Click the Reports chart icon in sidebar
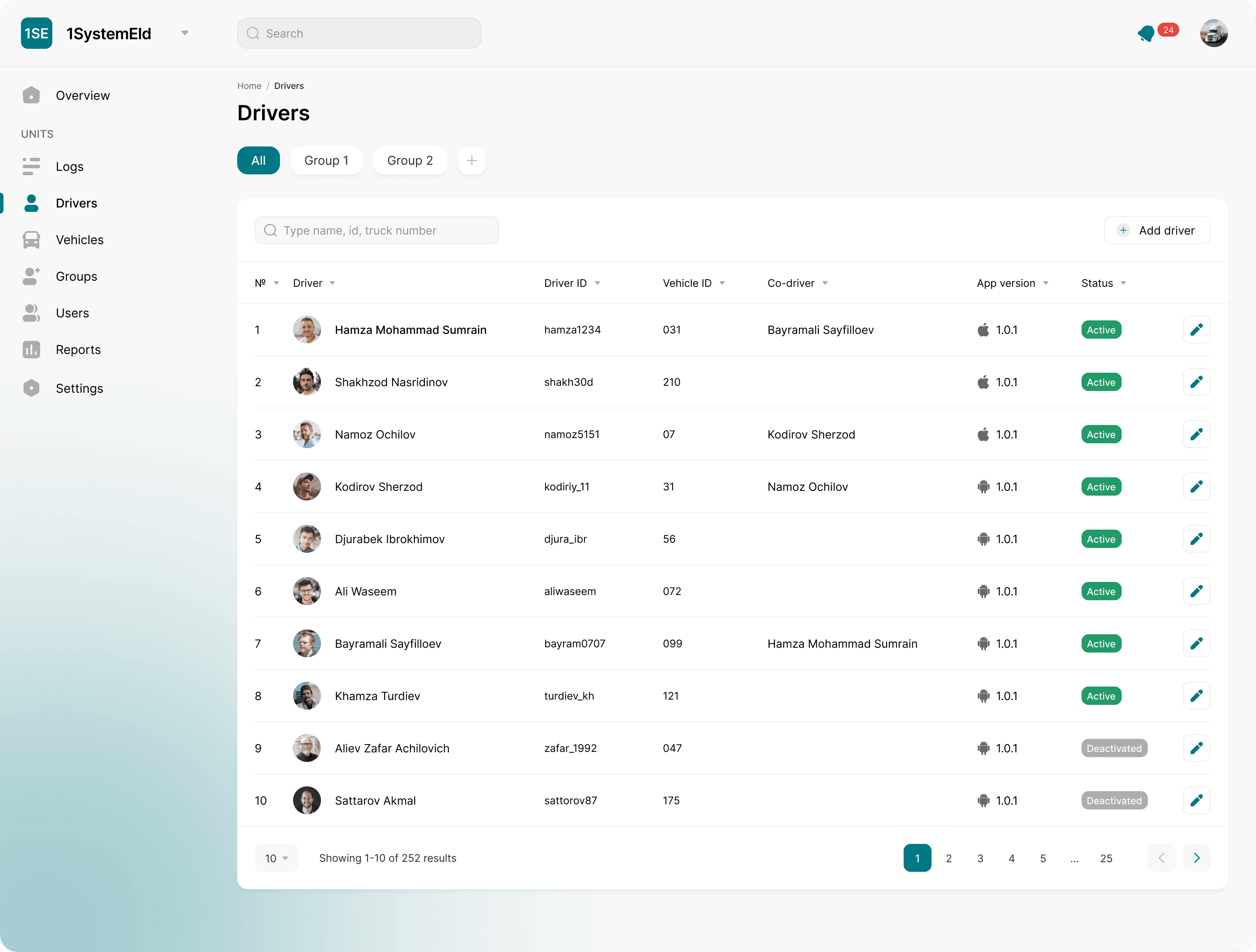 [31, 350]
